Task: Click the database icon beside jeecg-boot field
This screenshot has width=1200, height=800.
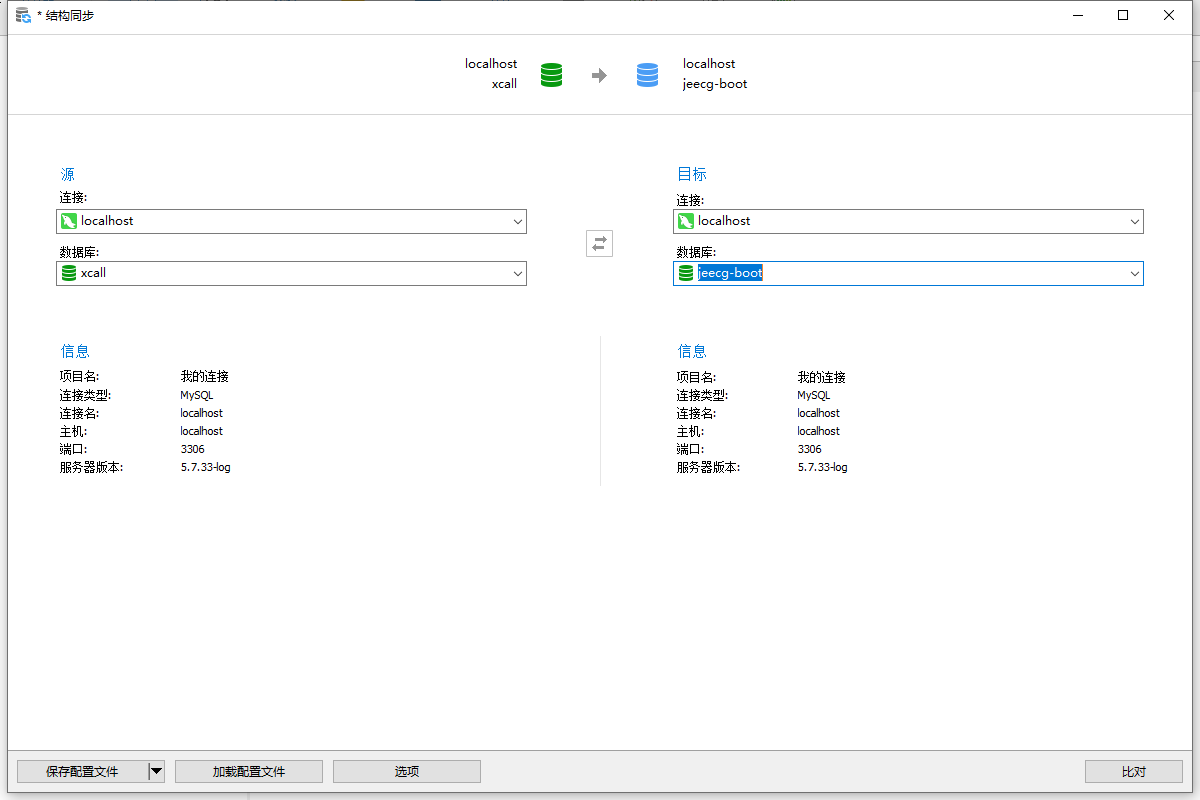Action: point(685,272)
